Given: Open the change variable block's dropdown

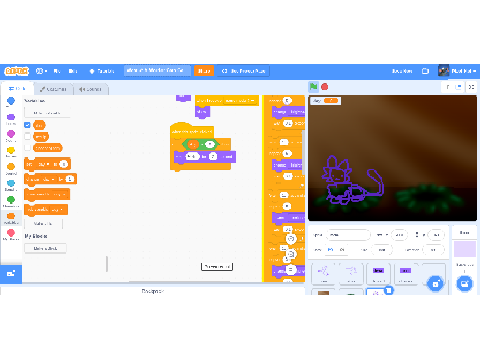Looking at the screenshot, I should pyautogui.click(x=49, y=179).
